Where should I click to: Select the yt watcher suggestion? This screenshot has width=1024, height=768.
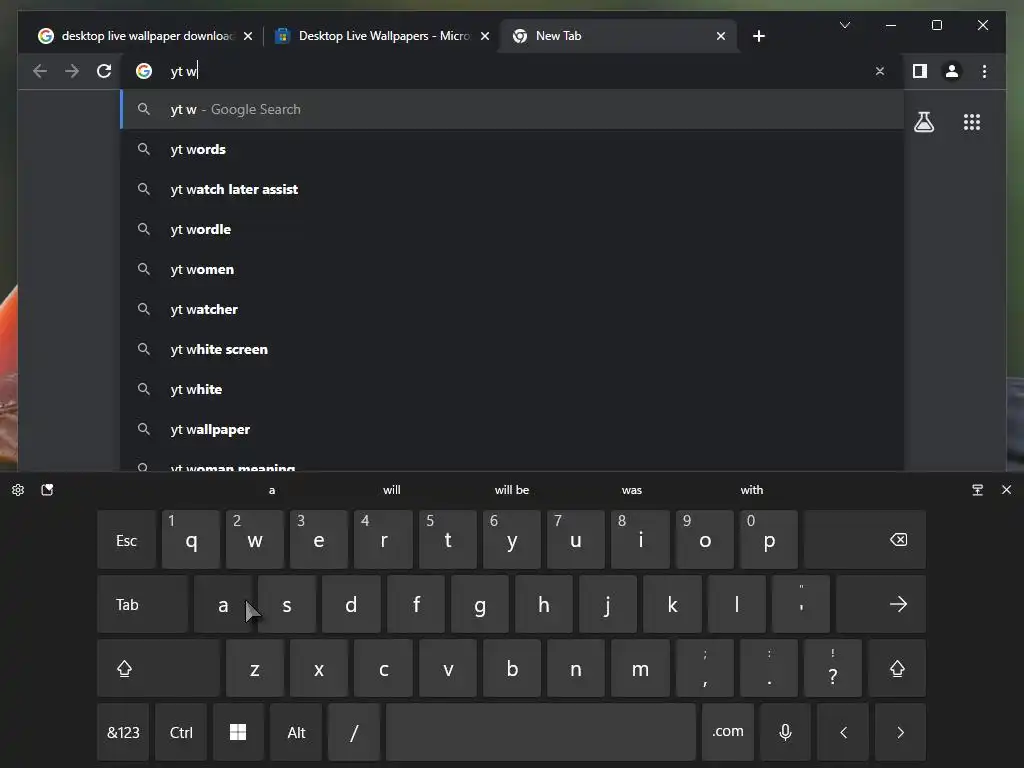[x=512, y=309]
